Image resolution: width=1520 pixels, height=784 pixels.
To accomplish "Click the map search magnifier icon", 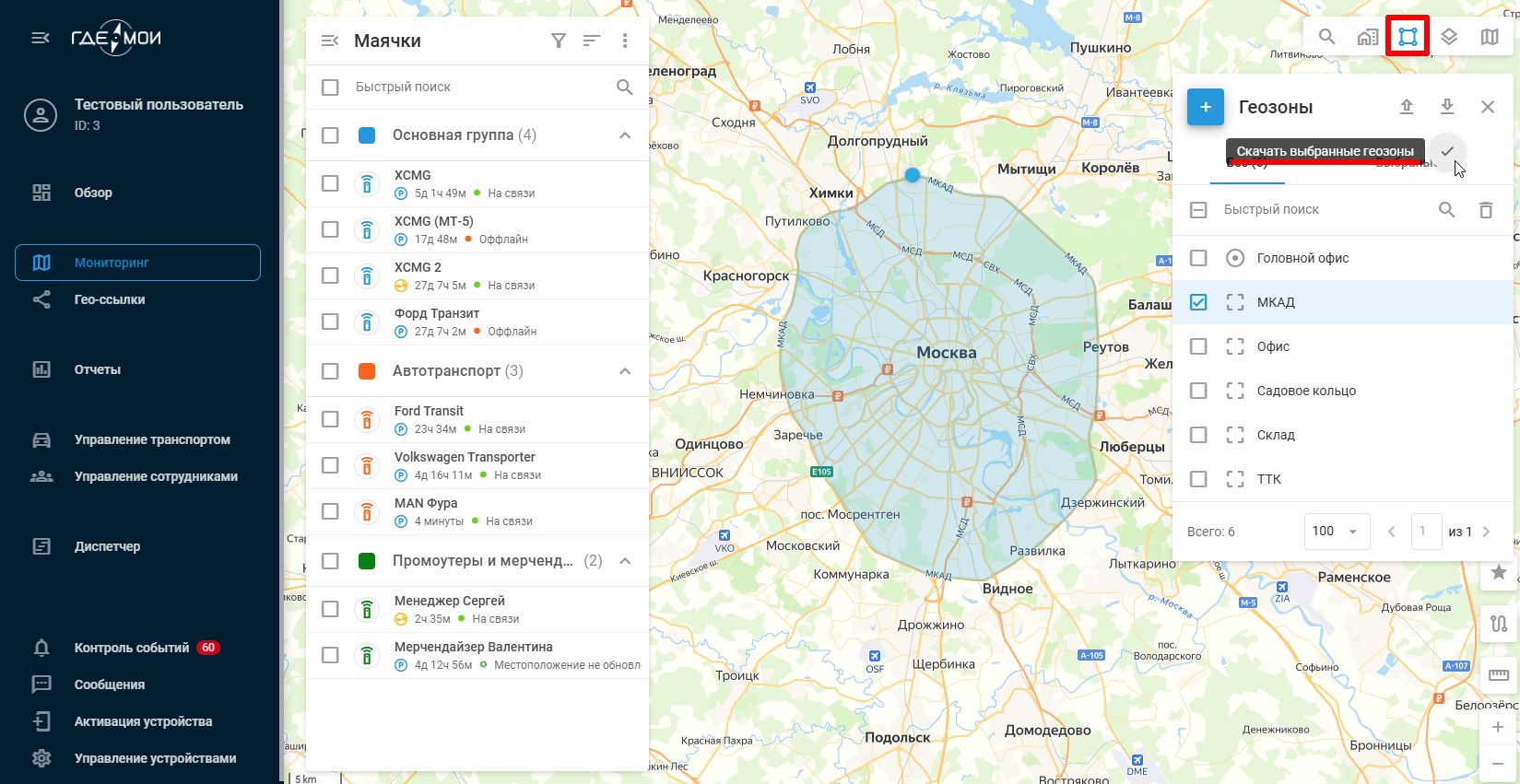I will (1326, 37).
